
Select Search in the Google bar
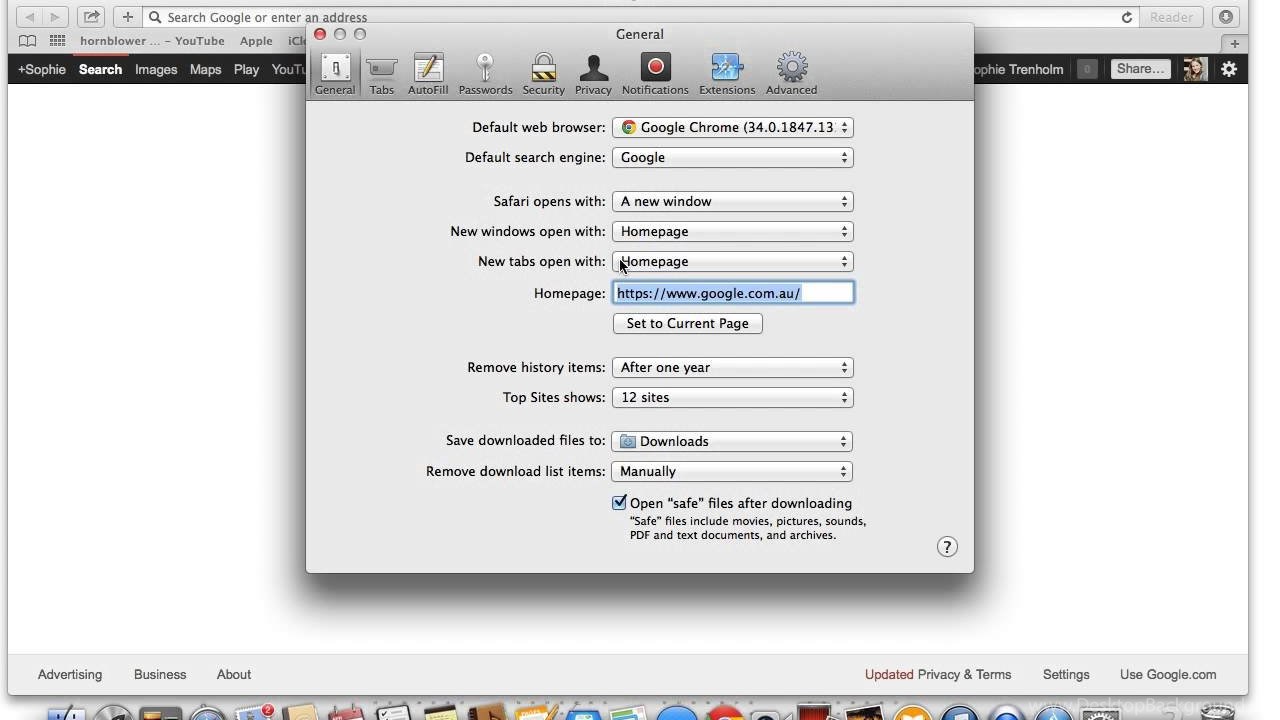tap(100, 69)
